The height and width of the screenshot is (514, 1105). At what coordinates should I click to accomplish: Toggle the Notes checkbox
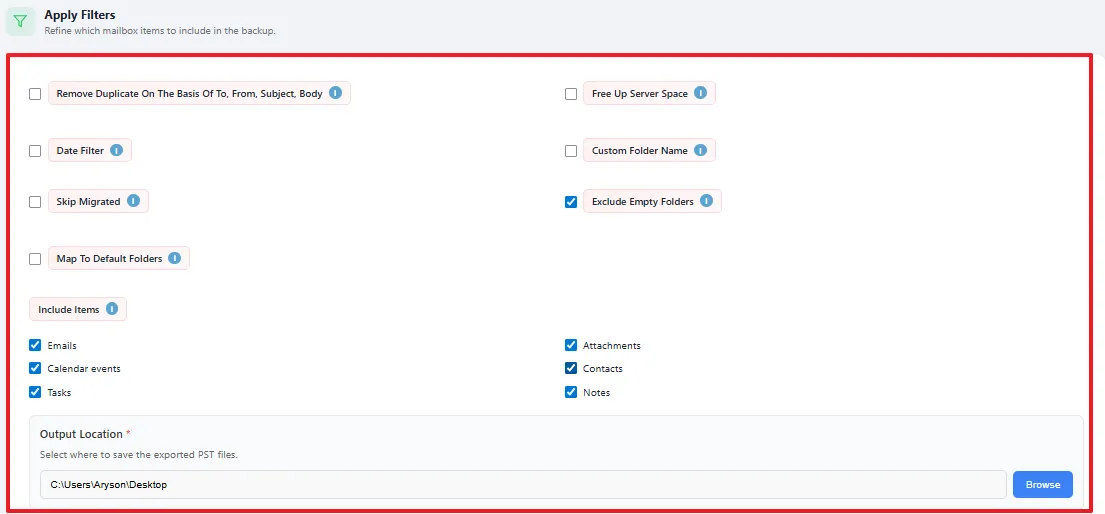click(572, 392)
